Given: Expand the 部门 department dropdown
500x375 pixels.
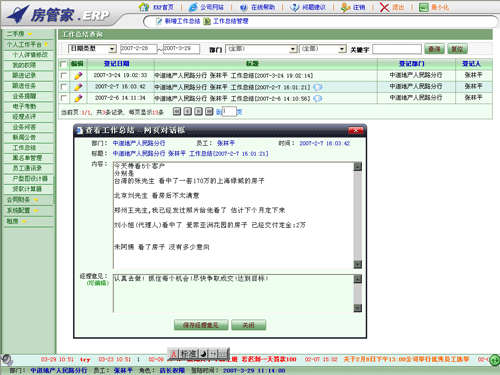Looking at the screenshot, I should pos(261,49).
